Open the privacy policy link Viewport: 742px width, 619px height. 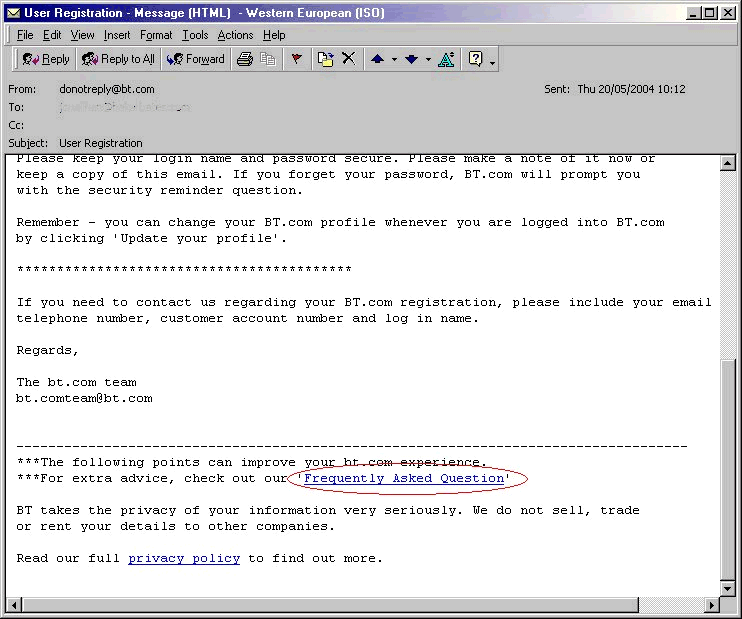tap(184, 558)
